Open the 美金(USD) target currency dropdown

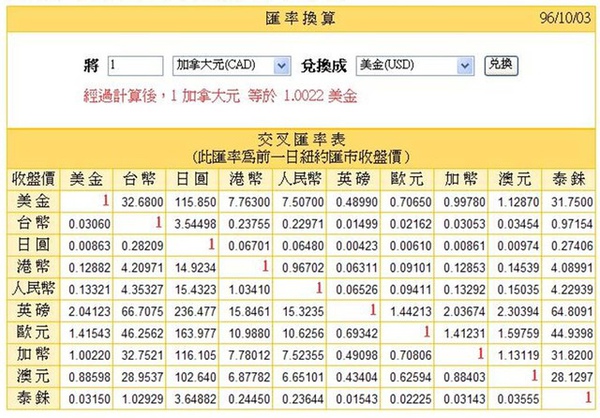(415, 66)
